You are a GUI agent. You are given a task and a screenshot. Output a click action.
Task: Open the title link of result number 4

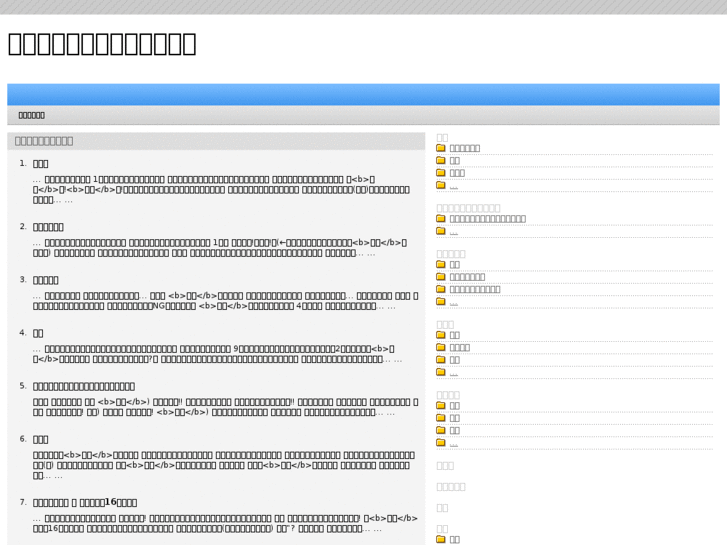click(38, 333)
